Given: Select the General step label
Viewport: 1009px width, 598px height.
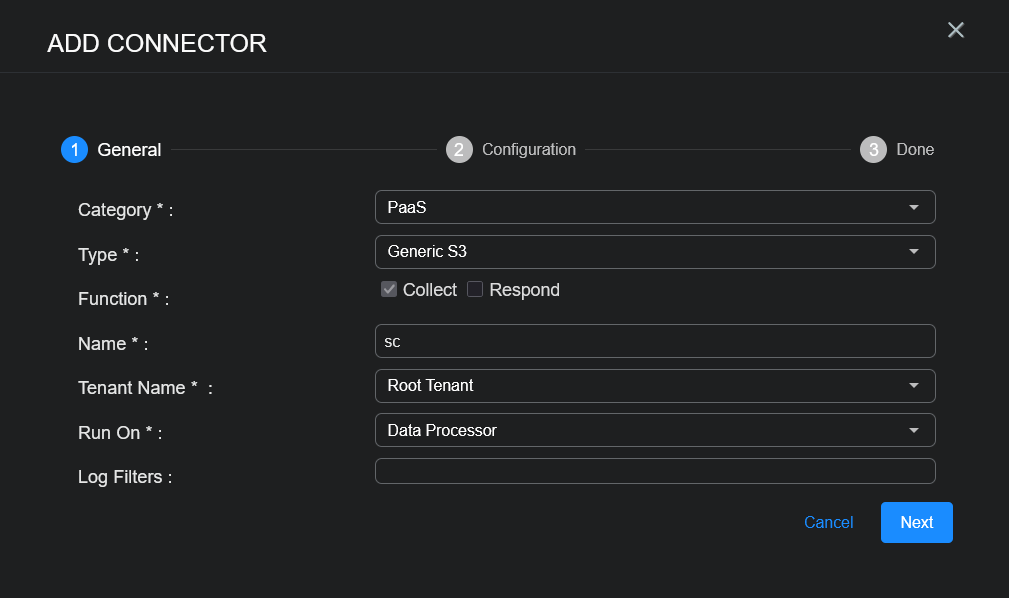Looking at the screenshot, I should [129, 150].
